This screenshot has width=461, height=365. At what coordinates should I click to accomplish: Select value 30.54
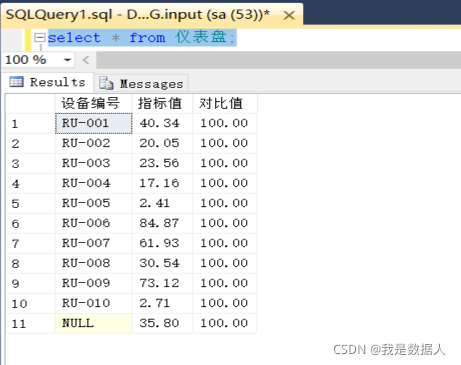(162, 263)
